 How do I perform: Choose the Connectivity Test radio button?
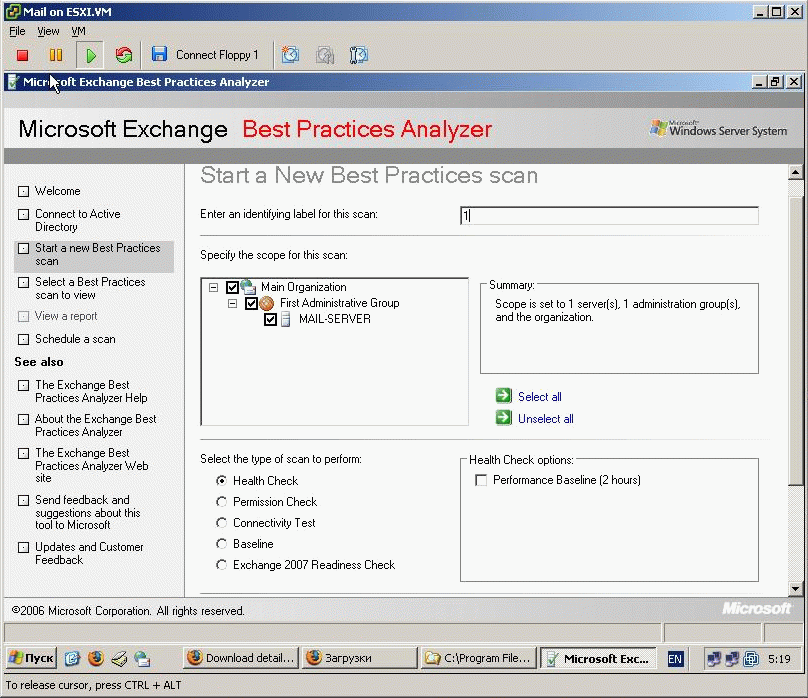pyautogui.click(x=222, y=523)
